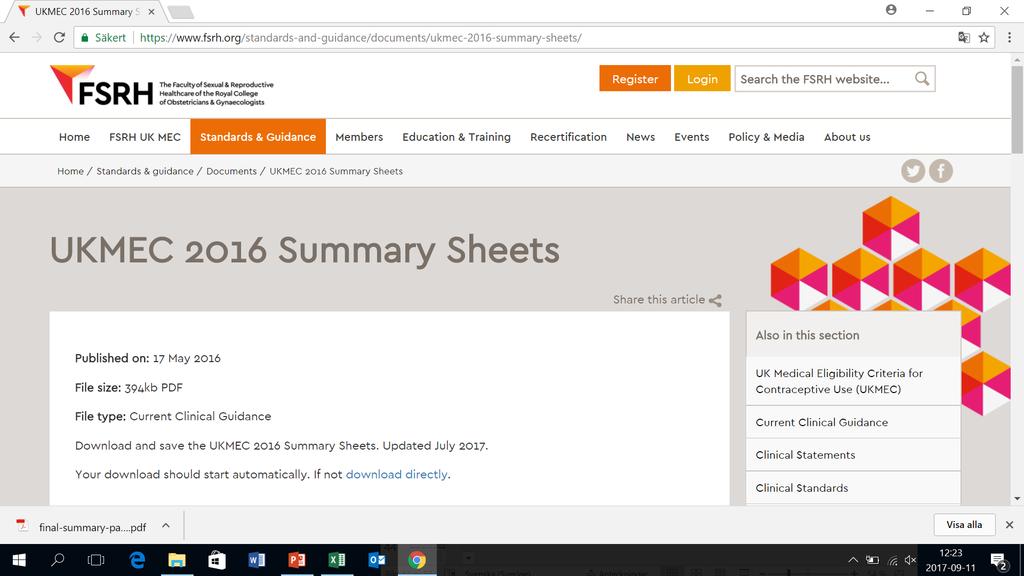The height and width of the screenshot is (576, 1024).
Task: Click the download directly link
Action: click(396, 474)
